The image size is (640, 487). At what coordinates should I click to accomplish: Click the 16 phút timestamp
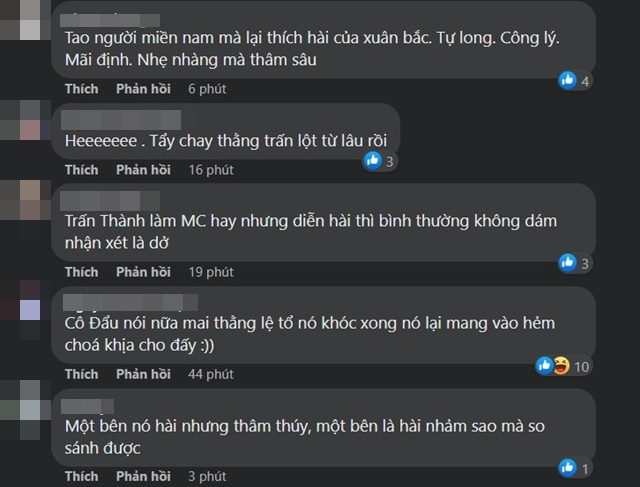207,170
